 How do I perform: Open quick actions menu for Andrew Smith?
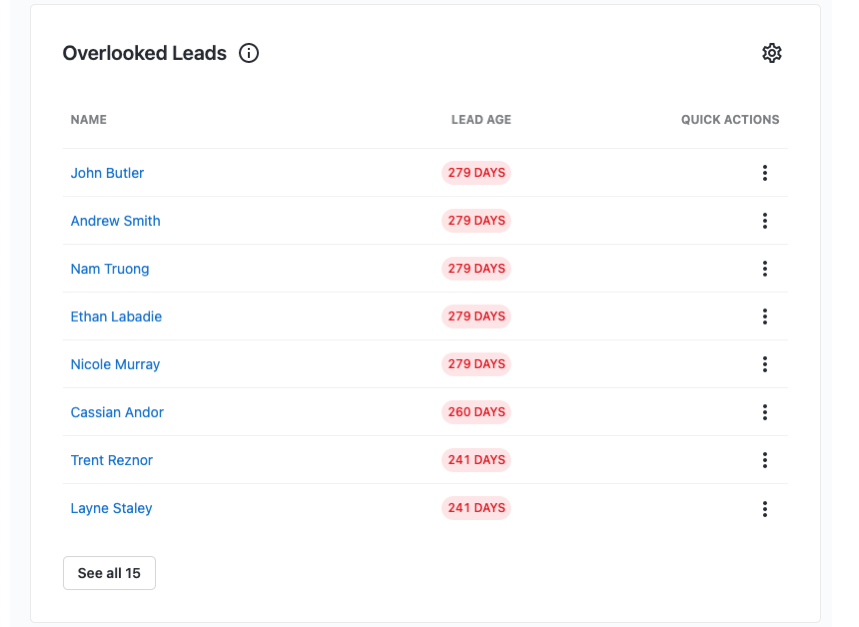click(764, 221)
